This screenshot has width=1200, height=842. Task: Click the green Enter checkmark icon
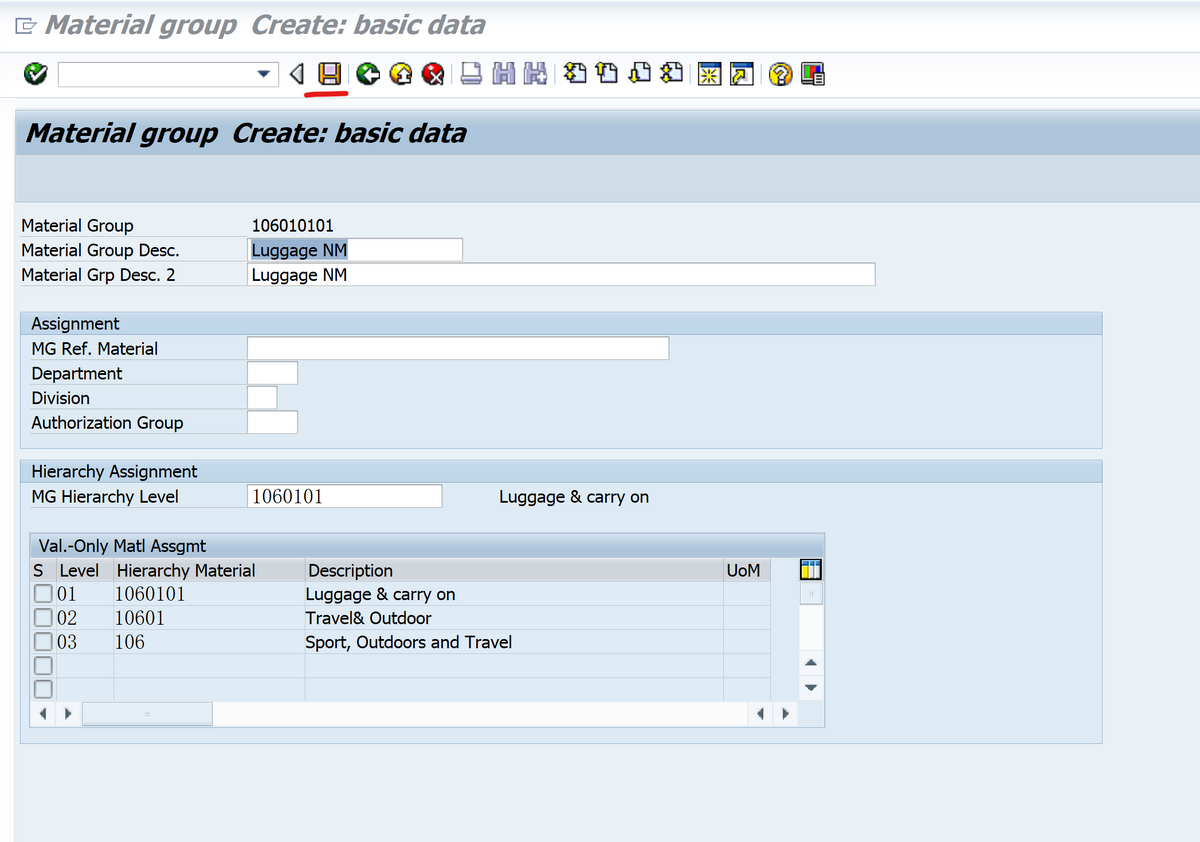(x=34, y=74)
